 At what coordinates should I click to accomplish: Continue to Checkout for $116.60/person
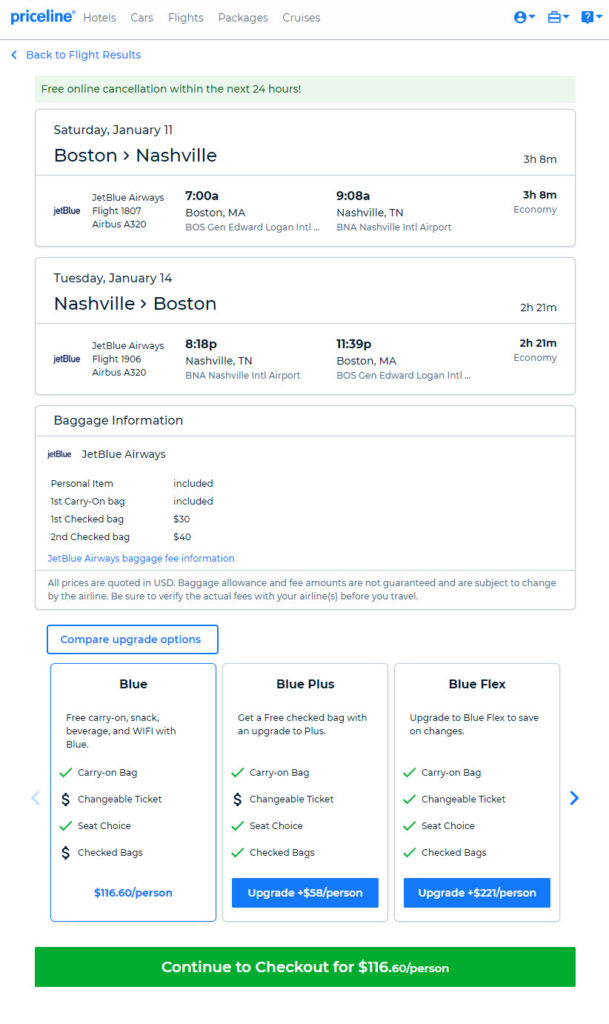click(305, 967)
